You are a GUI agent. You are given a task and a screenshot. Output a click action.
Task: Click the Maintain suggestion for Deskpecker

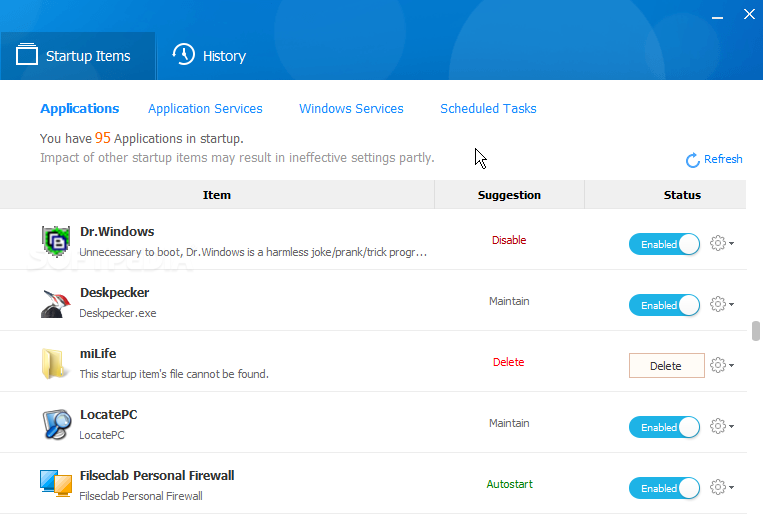tap(509, 301)
